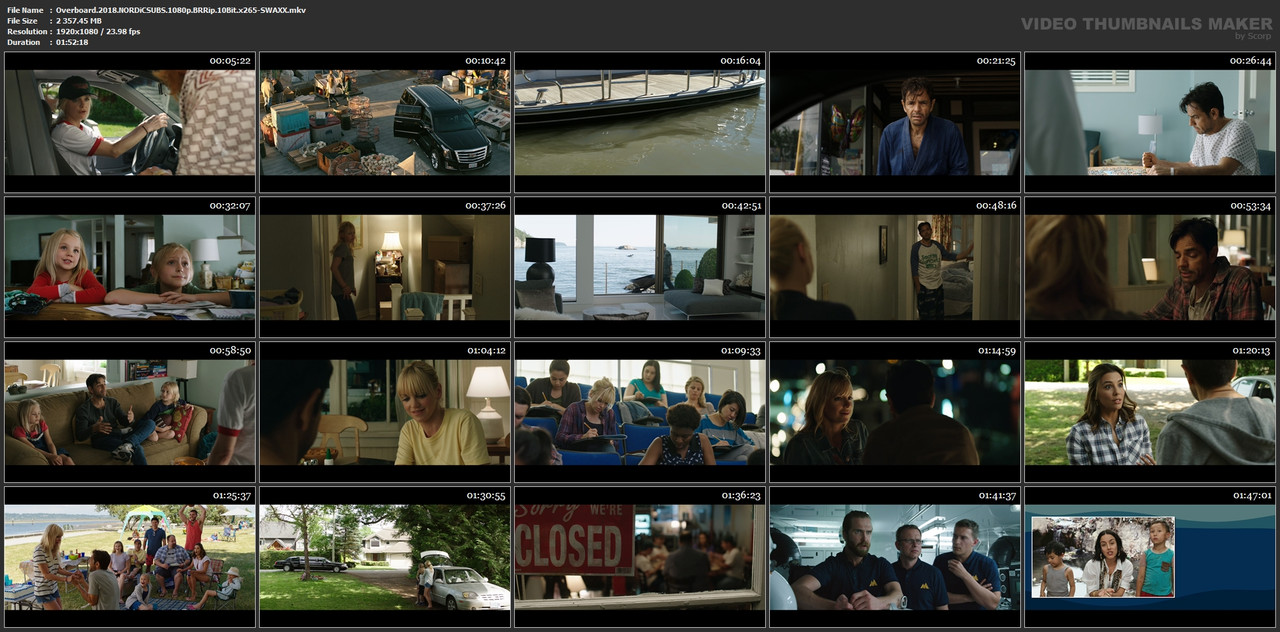Choose the frame at 01:47:01
The image size is (1280, 632).
coord(1150,557)
